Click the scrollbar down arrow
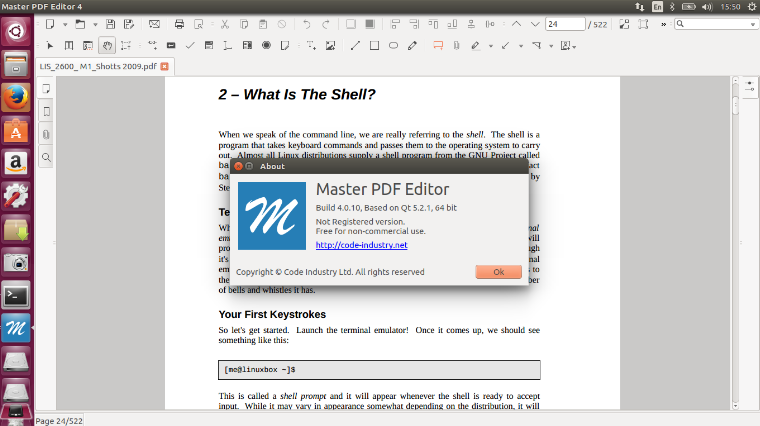Screen dimensions: 760x426 point(735,405)
